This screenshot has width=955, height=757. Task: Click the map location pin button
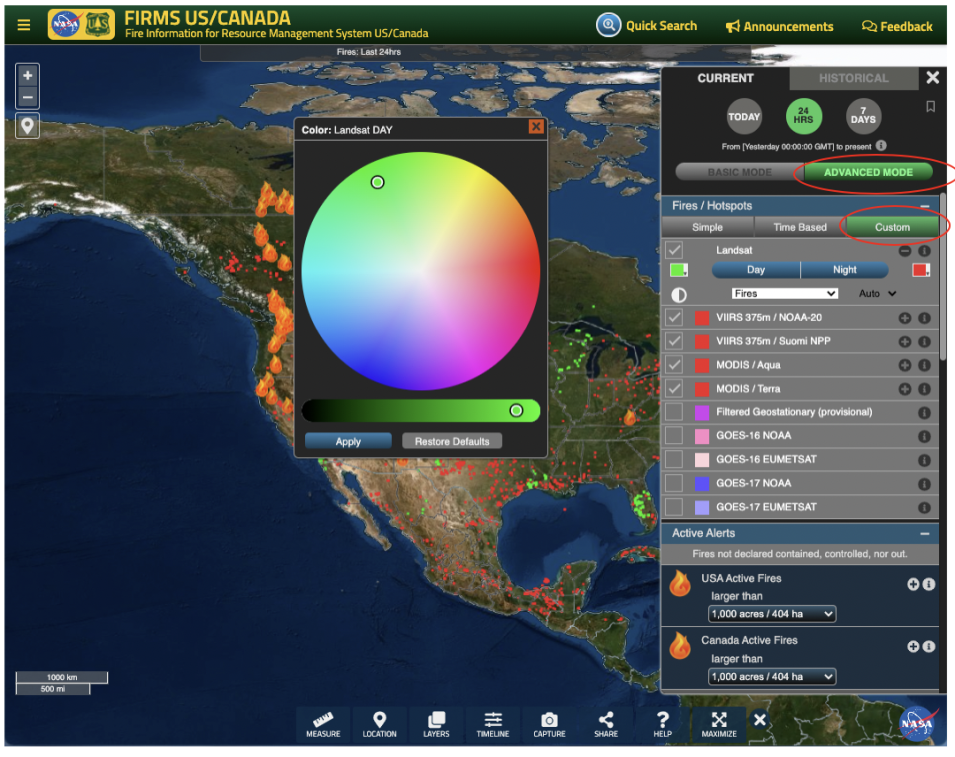27,125
